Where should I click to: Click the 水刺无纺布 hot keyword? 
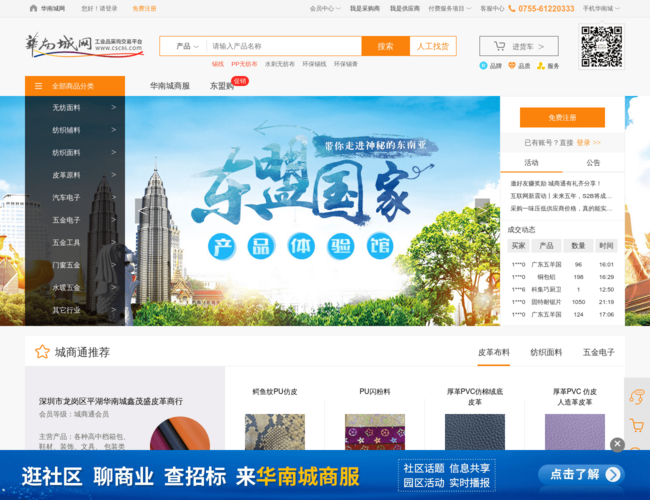tap(280, 64)
